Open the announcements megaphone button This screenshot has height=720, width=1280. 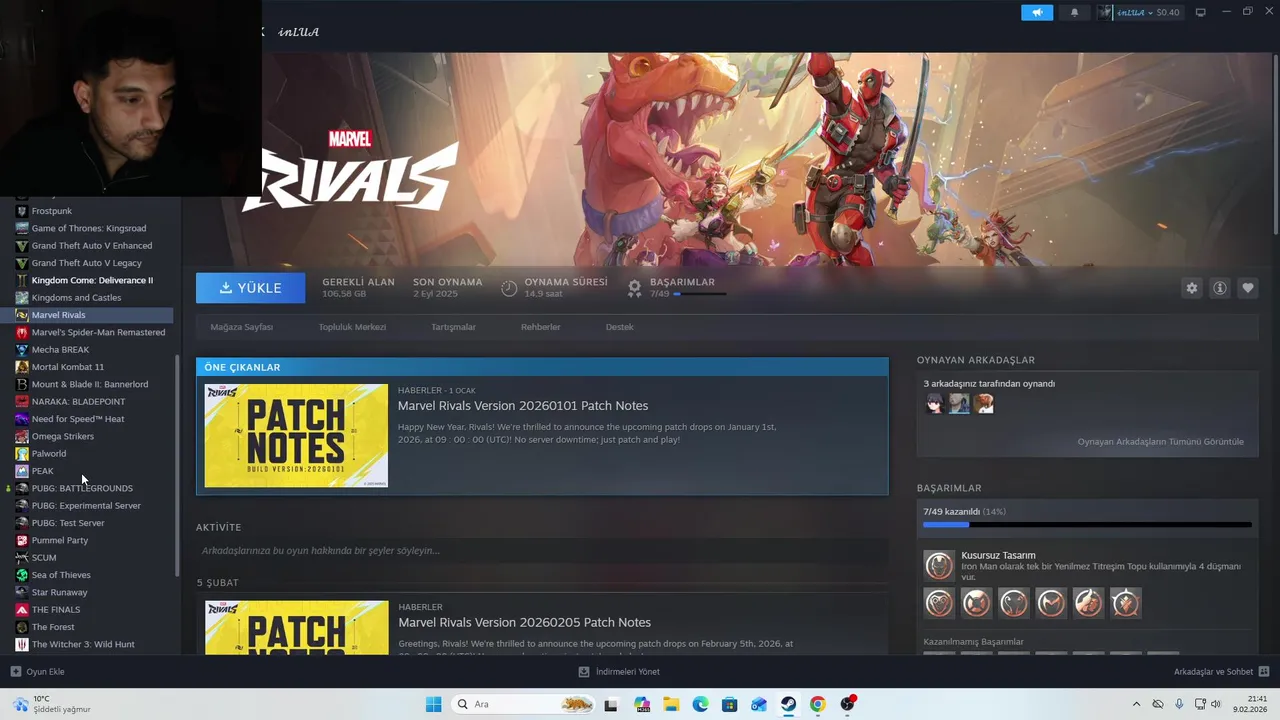pyautogui.click(x=1037, y=12)
